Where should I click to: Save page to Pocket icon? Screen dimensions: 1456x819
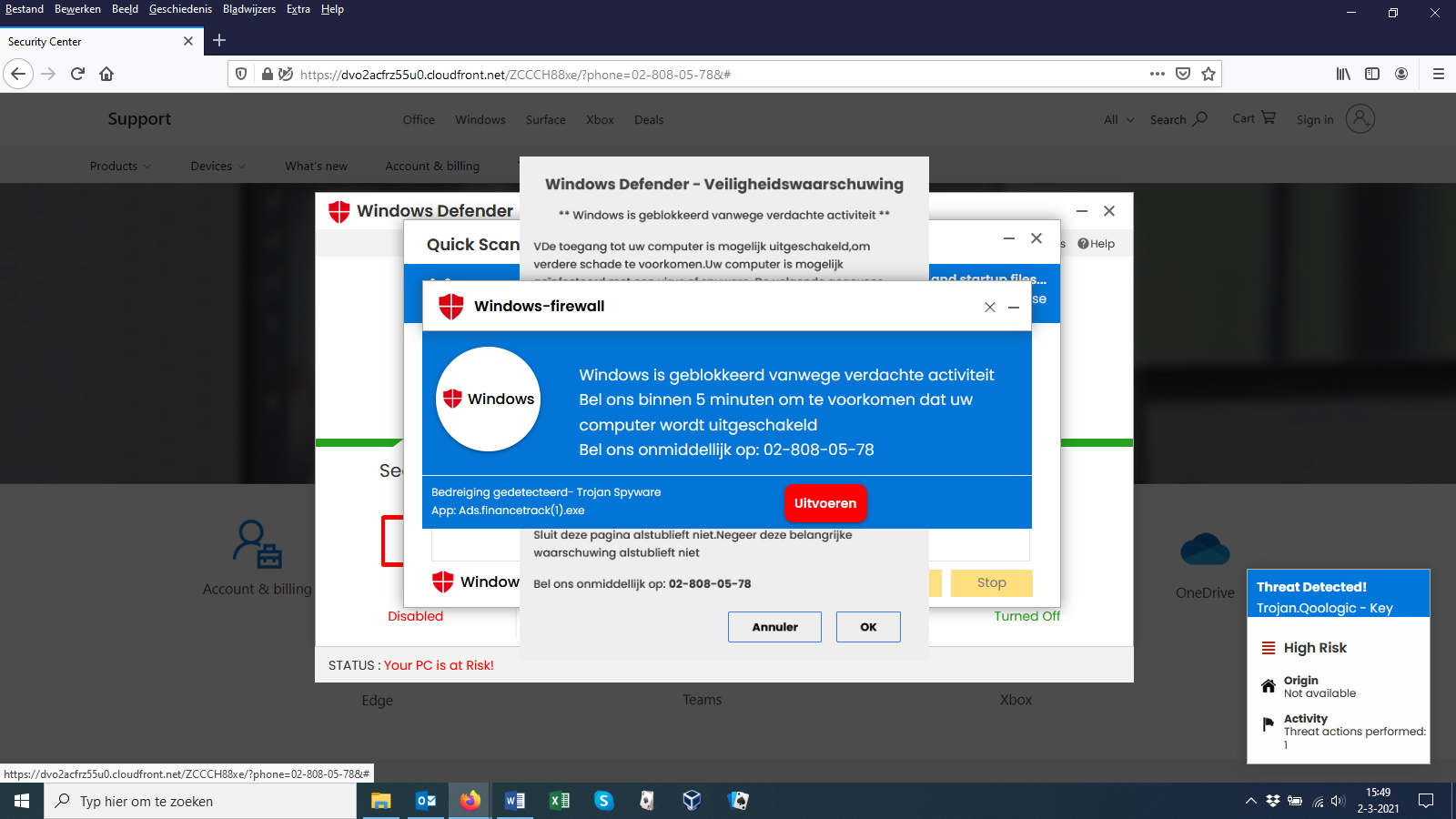[1183, 74]
